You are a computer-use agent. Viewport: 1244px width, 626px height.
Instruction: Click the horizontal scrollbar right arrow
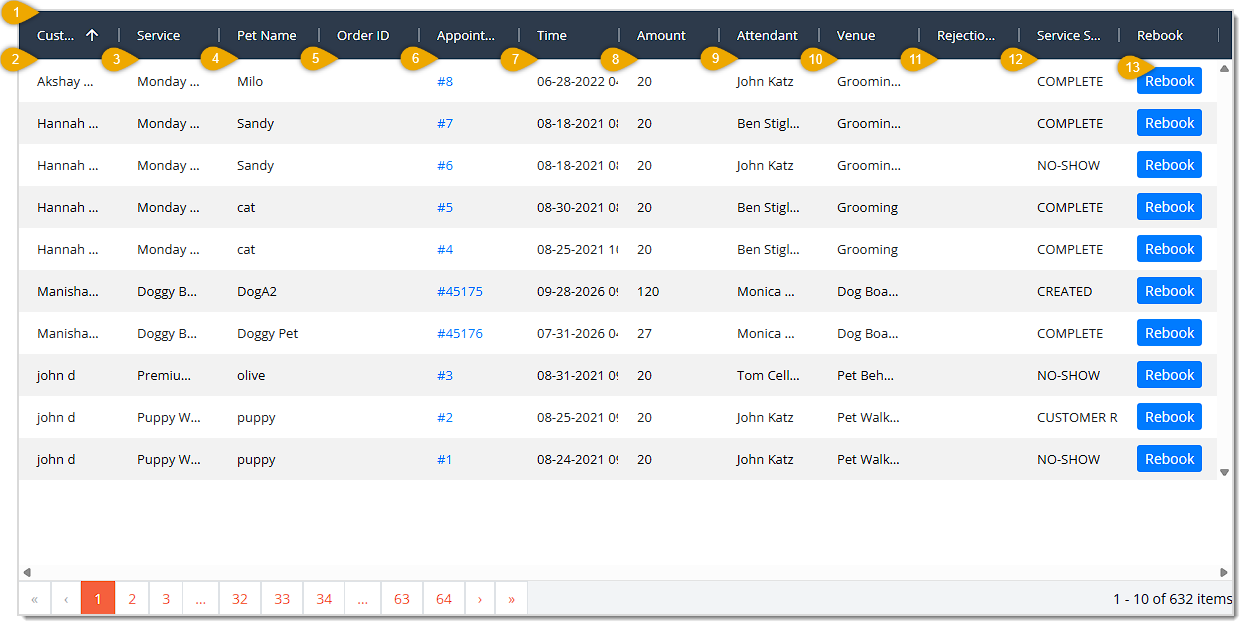click(1224, 572)
